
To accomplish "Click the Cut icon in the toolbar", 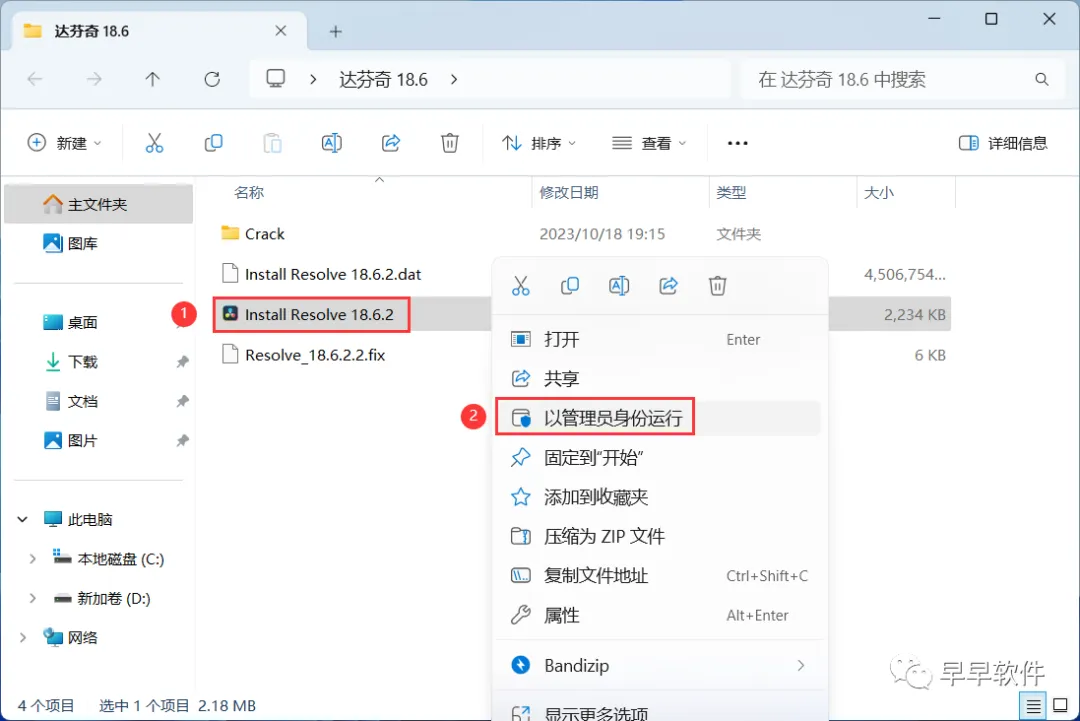I will pos(154,143).
